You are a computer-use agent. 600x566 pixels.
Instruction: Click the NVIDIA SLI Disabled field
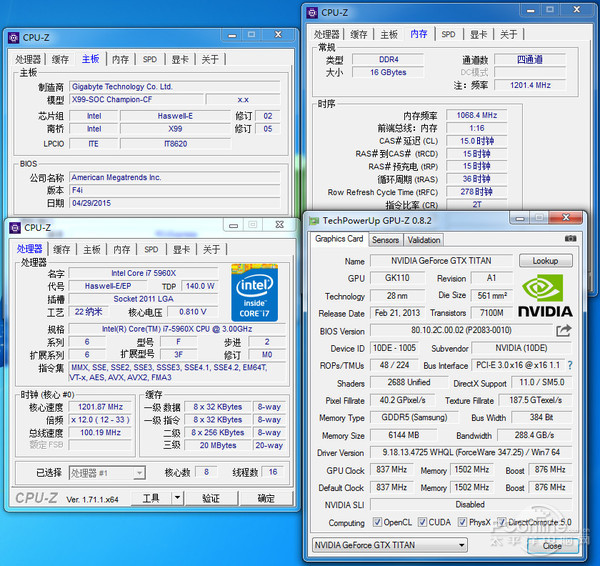coord(471,504)
